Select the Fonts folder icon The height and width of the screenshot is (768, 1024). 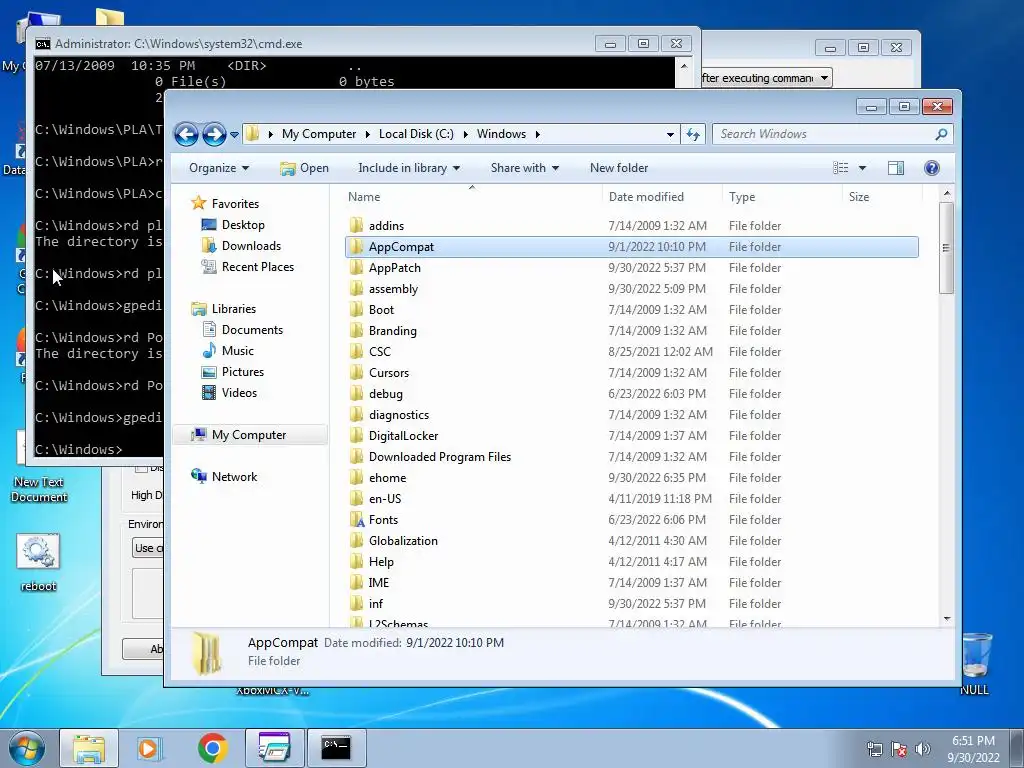pos(357,520)
